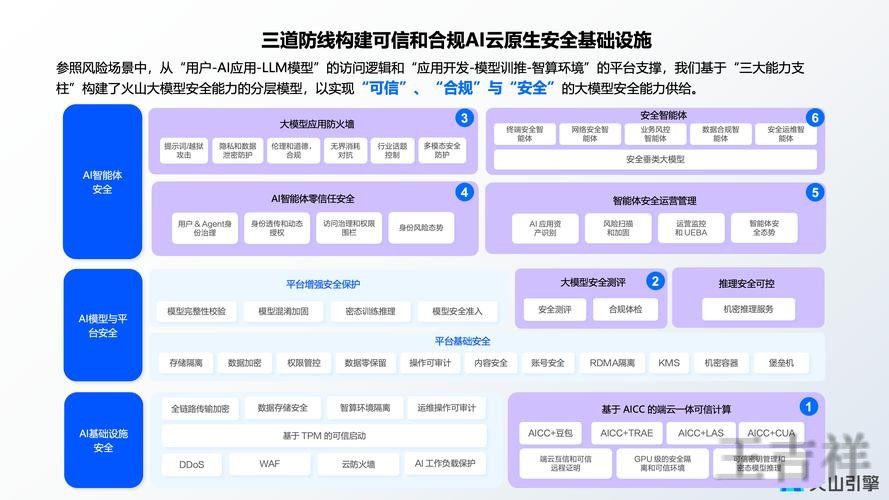The height and width of the screenshot is (500, 889).
Task: Select the AI智能体安全 blue side block
Action: pyautogui.click(x=102, y=182)
